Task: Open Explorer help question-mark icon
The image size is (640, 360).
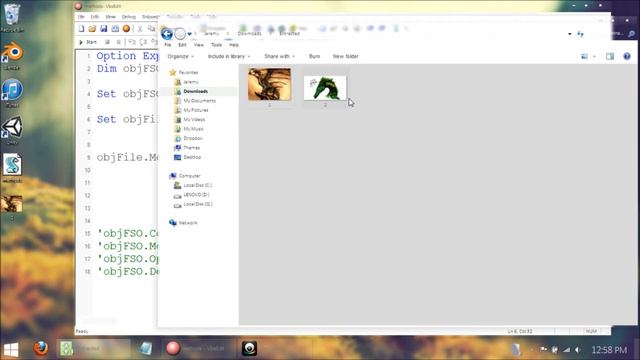Action: coord(627,56)
